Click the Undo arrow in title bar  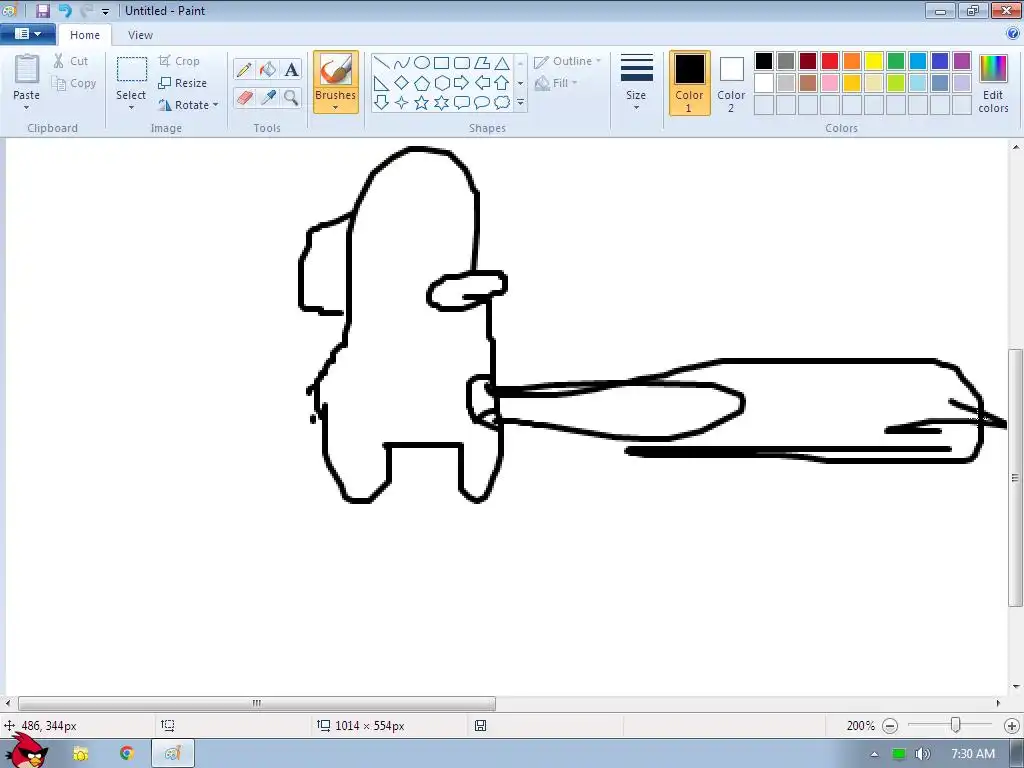click(65, 10)
